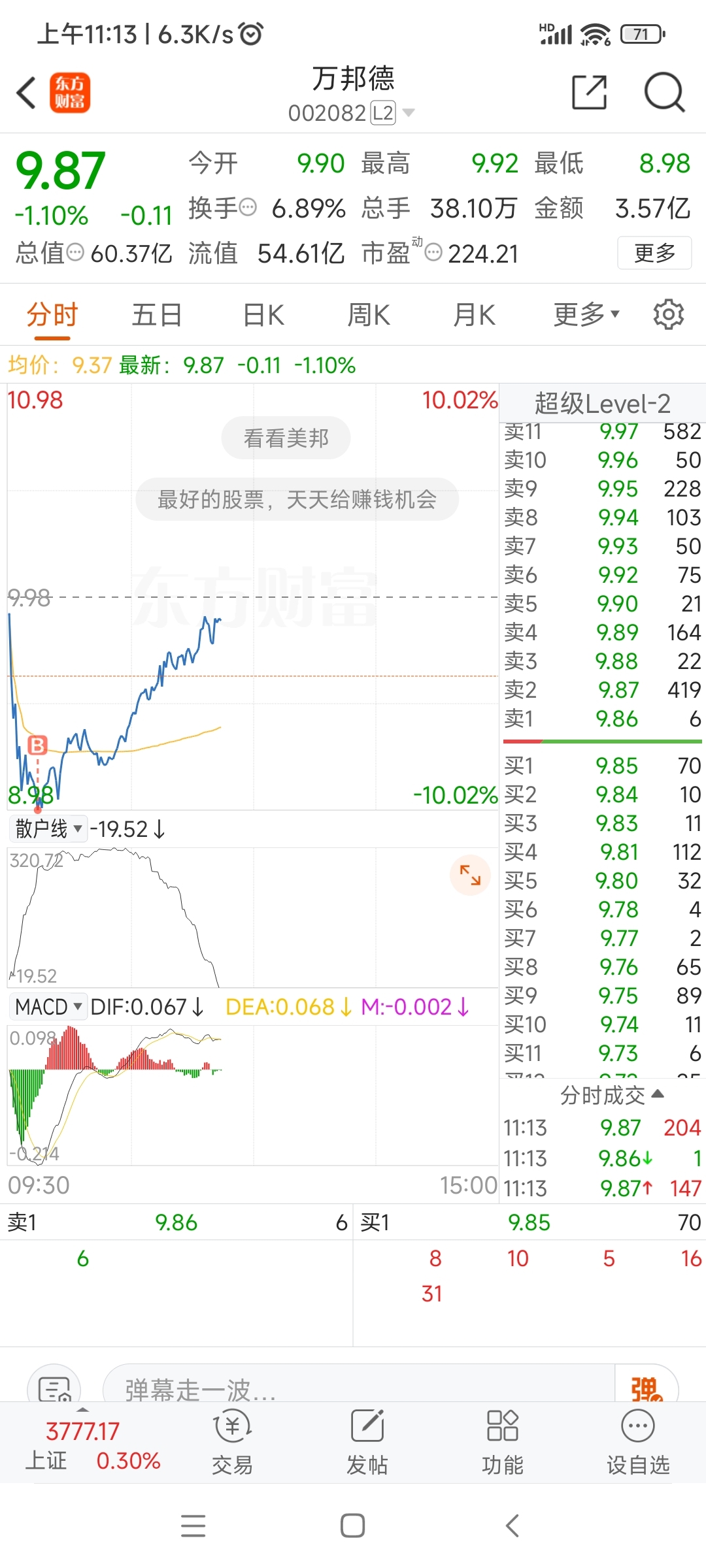Tap the bottom 买1 9.85 summary row
This screenshot has height=1568, width=706.
click(529, 1222)
